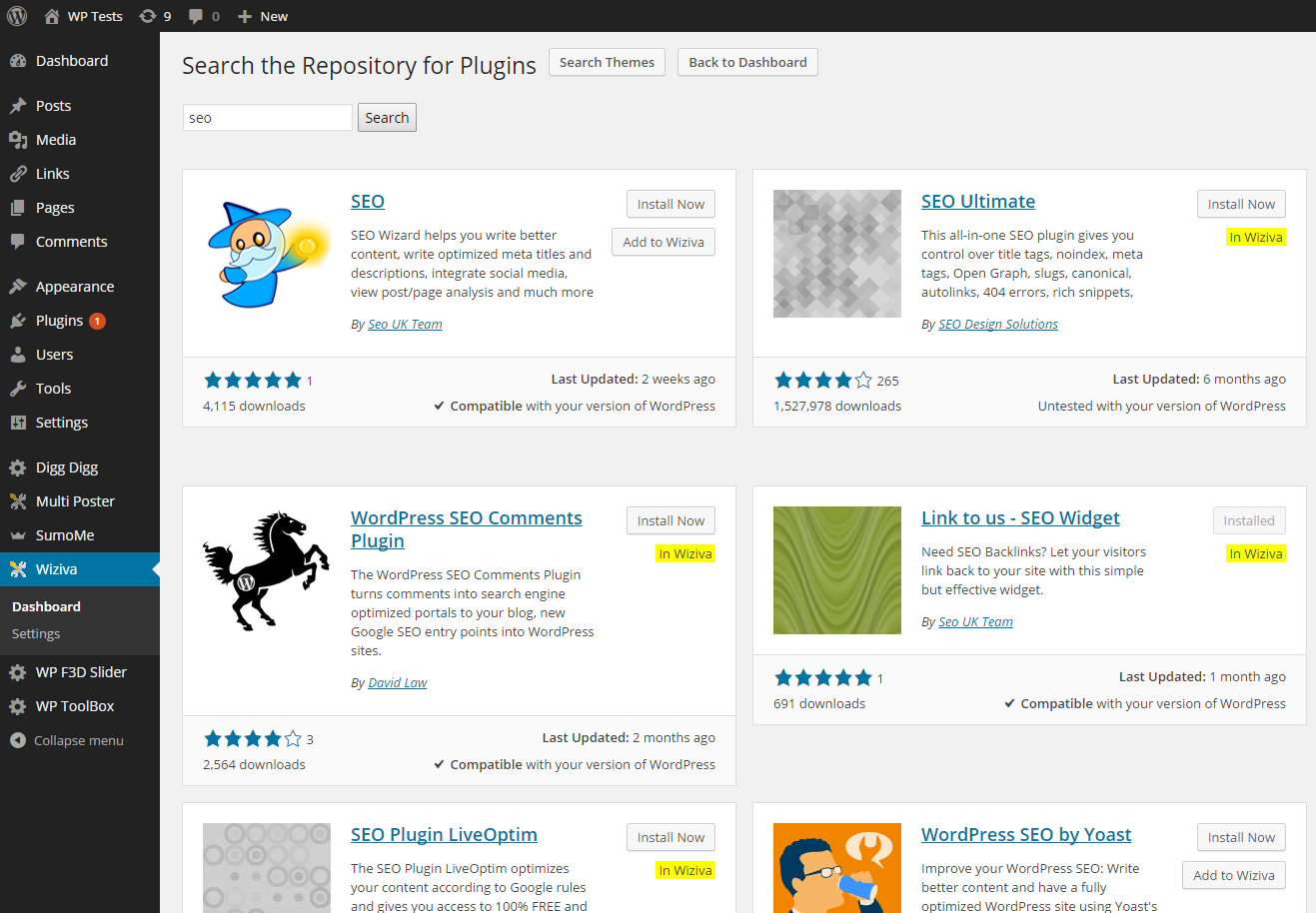Click the Plugins plug icon
Screen dimensions: 1316x913
(18, 321)
